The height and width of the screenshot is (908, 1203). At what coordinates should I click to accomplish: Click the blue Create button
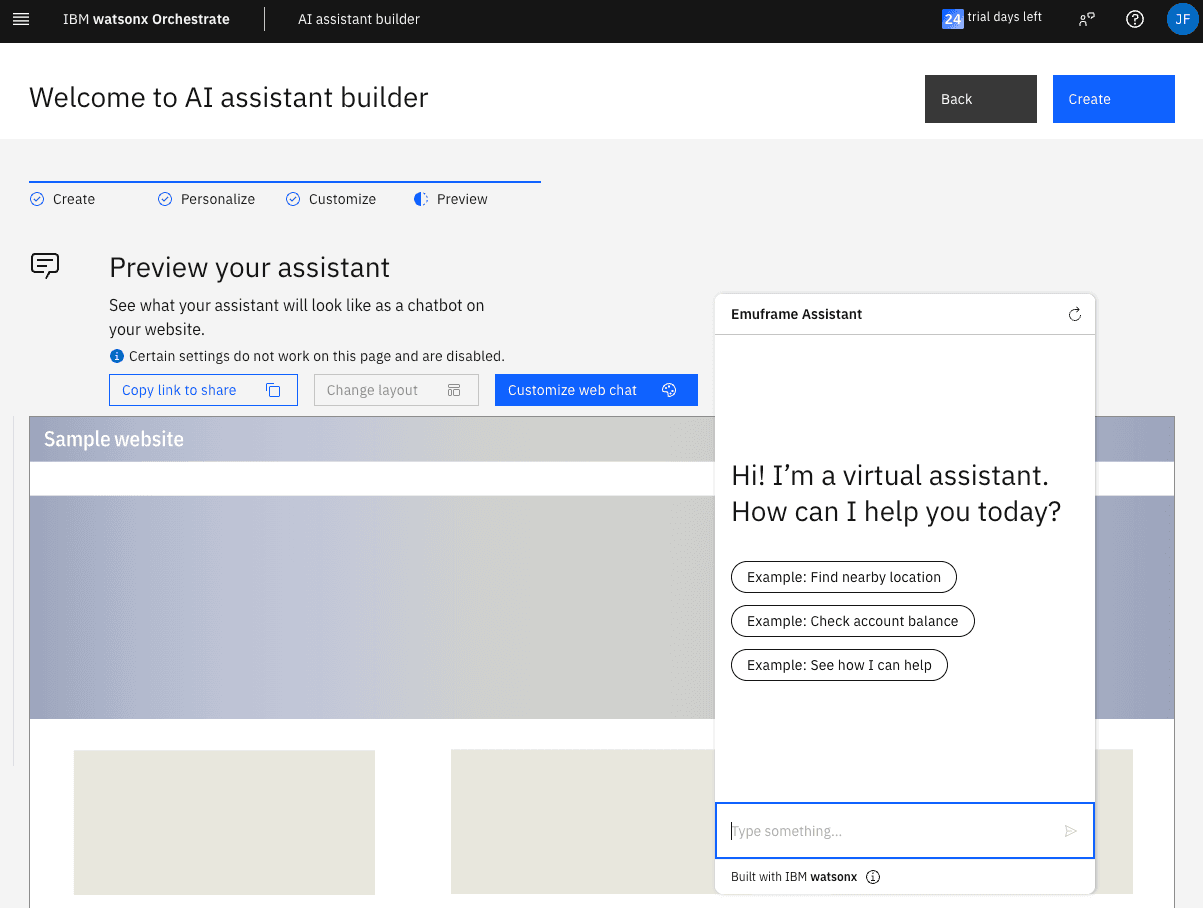[1113, 99]
